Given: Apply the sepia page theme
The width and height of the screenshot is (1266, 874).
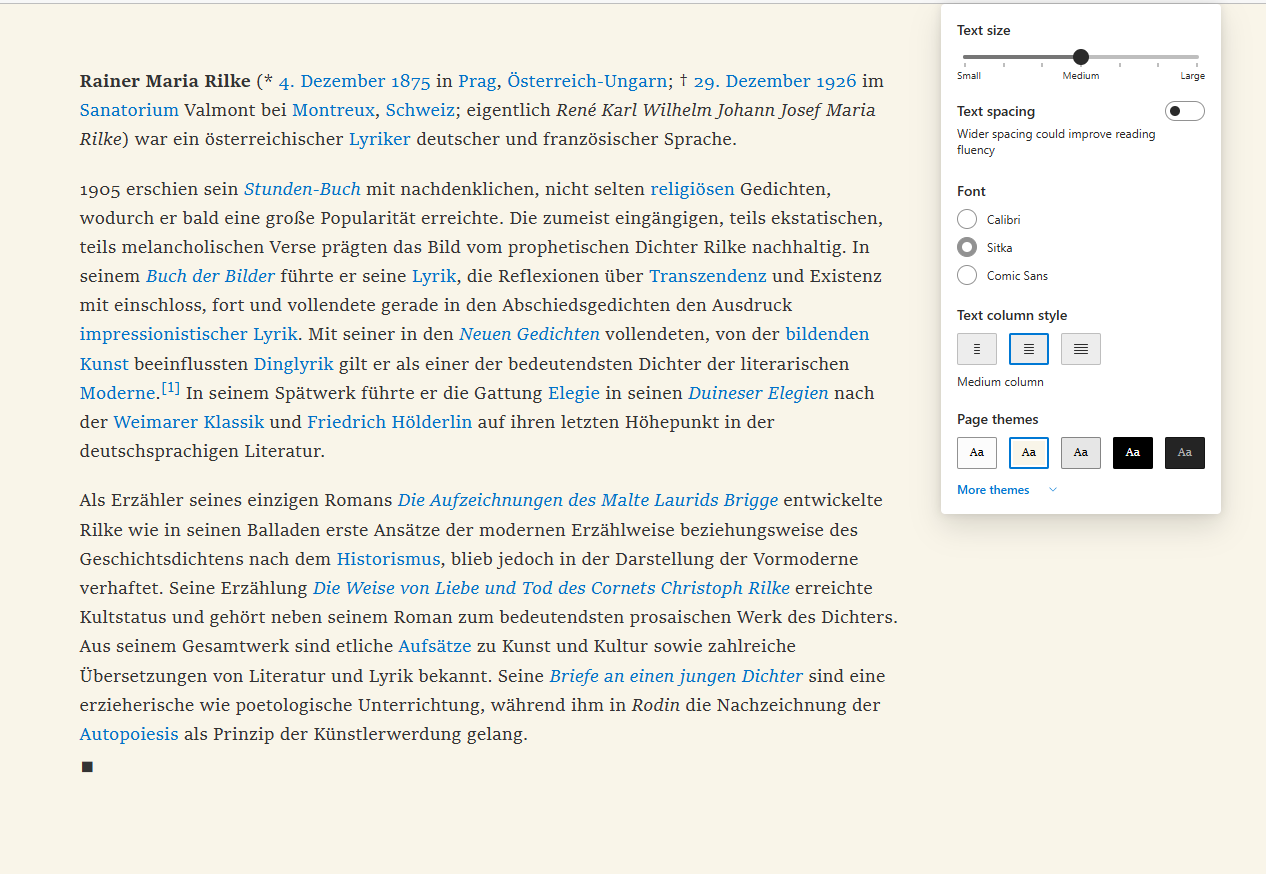Looking at the screenshot, I should (x=1028, y=453).
